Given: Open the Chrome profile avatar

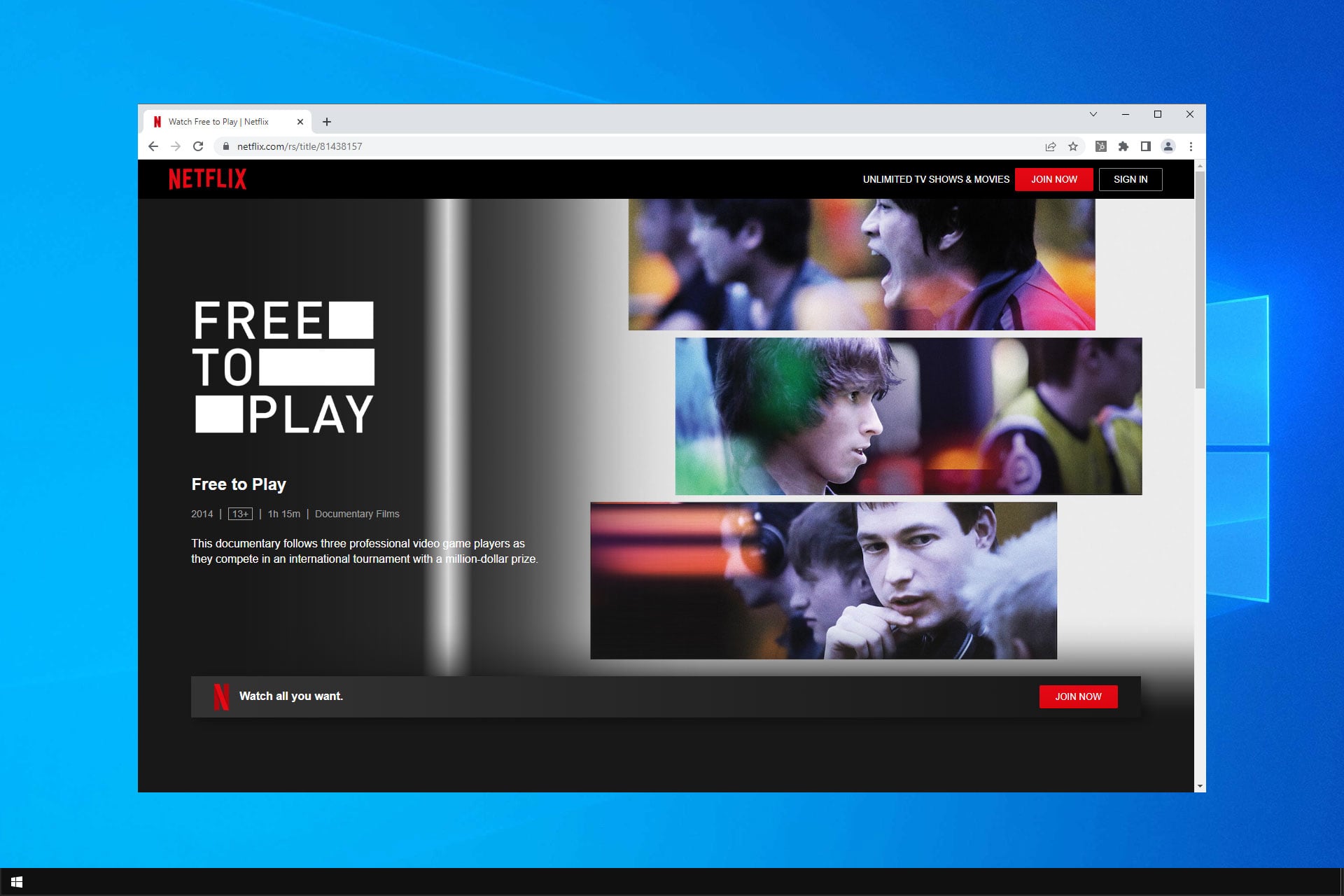Looking at the screenshot, I should (x=1168, y=146).
